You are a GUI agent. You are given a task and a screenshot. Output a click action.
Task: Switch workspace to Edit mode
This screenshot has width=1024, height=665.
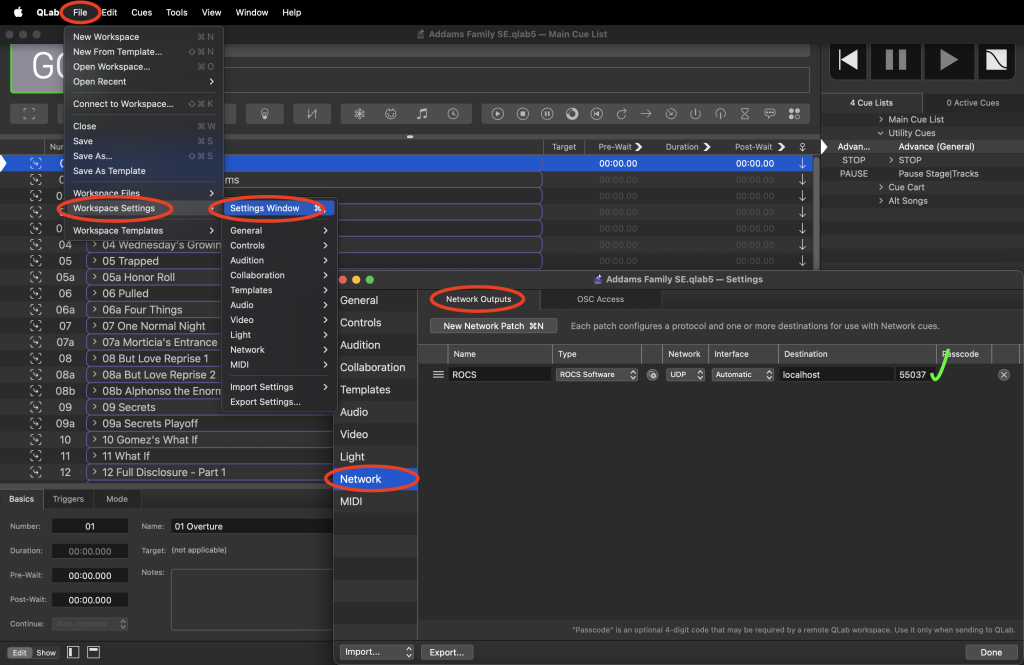20,653
